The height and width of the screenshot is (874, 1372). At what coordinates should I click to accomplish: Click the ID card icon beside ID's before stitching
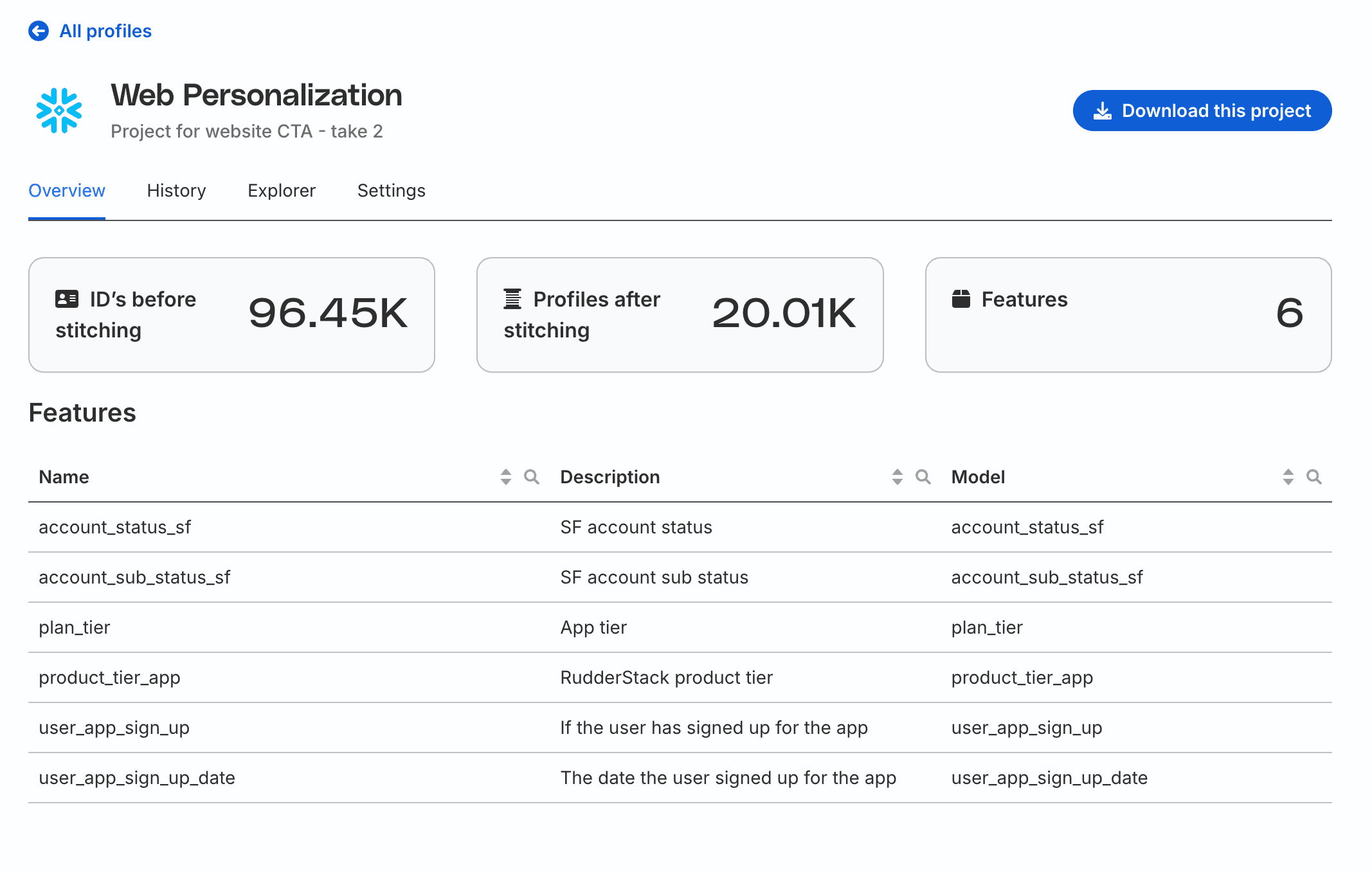[x=67, y=299]
